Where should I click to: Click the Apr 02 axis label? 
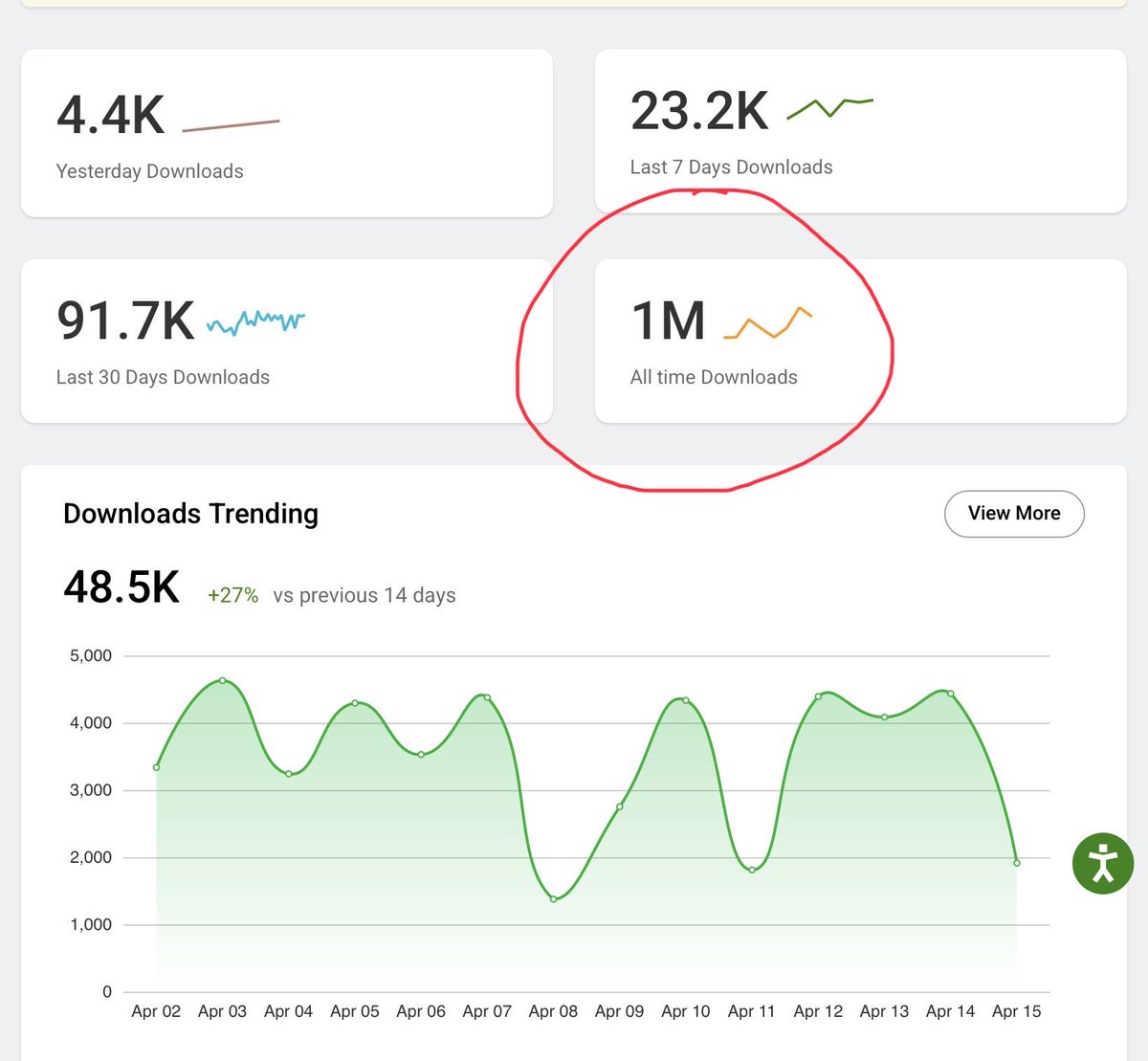[x=156, y=1011]
